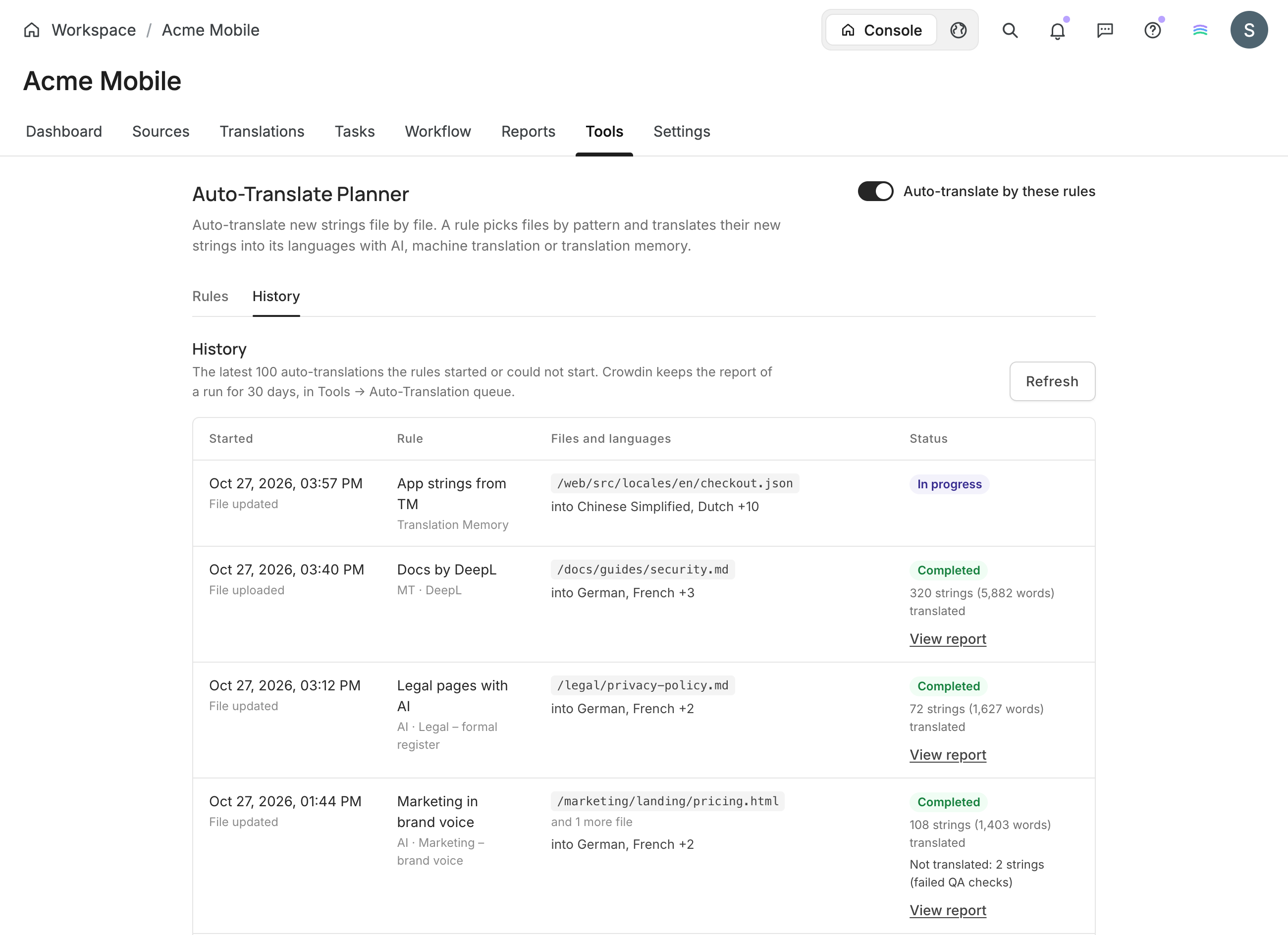Open the Settings tab
Viewport: 1288px width, 935px height.
(x=682, y=131)
